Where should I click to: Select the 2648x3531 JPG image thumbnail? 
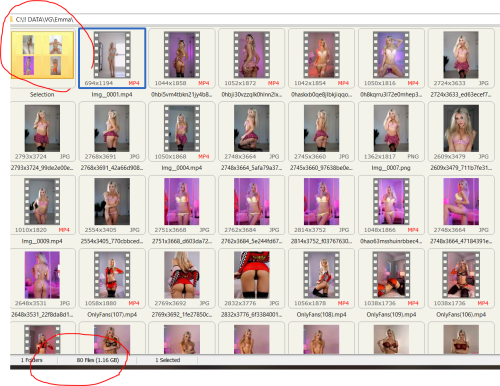[42, 275]
